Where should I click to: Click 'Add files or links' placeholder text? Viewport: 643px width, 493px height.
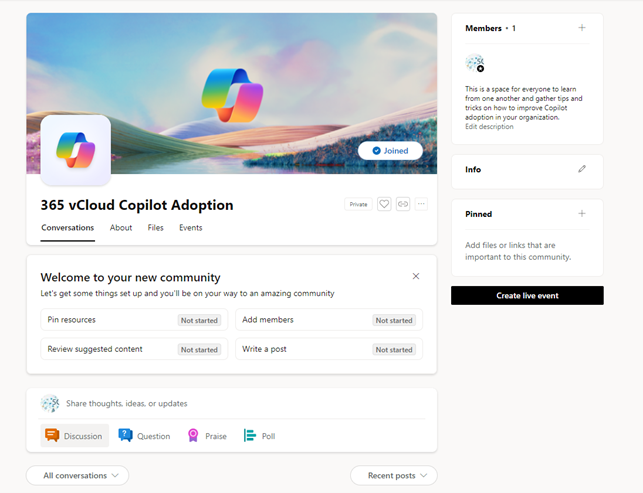pyautogui.click(x=518, y=251)
